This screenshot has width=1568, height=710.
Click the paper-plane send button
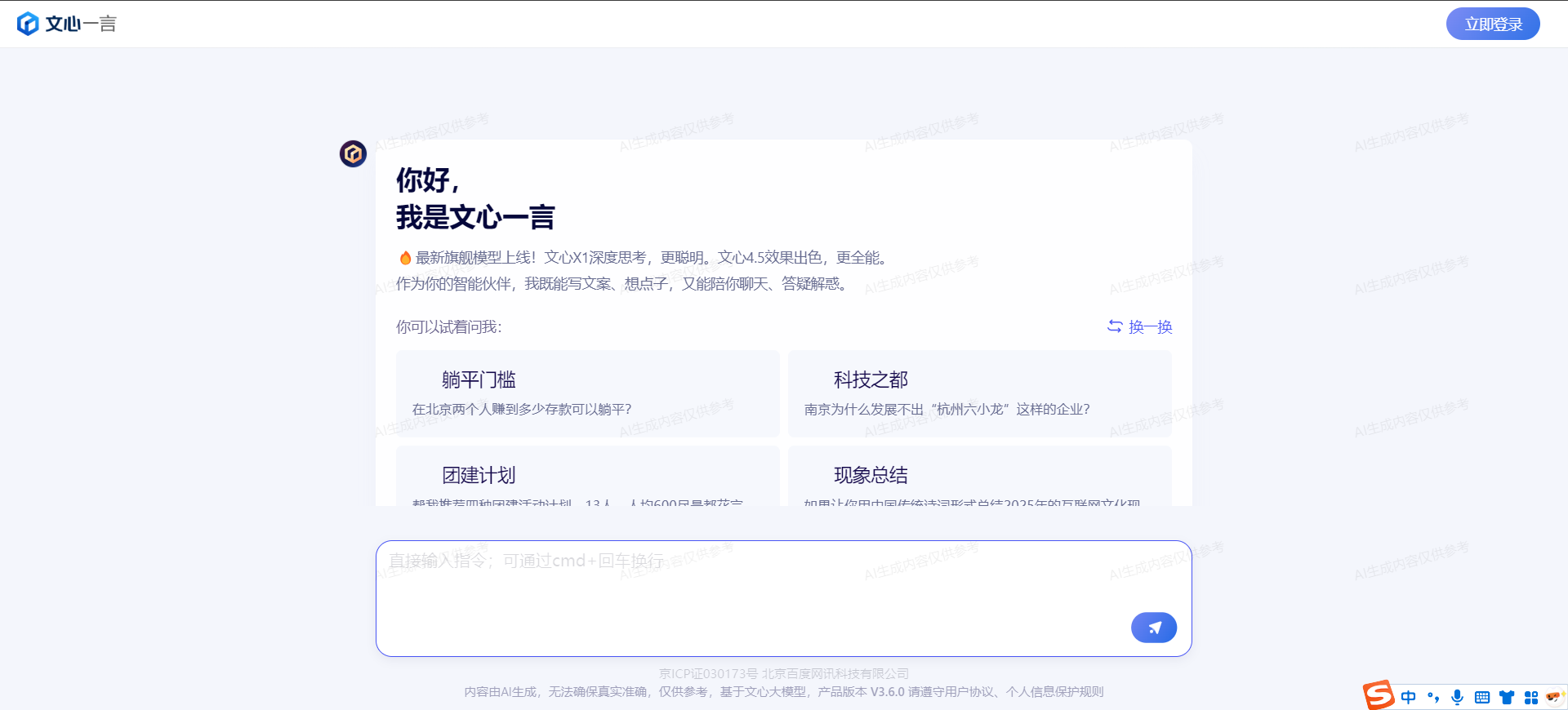point(1154,628)
